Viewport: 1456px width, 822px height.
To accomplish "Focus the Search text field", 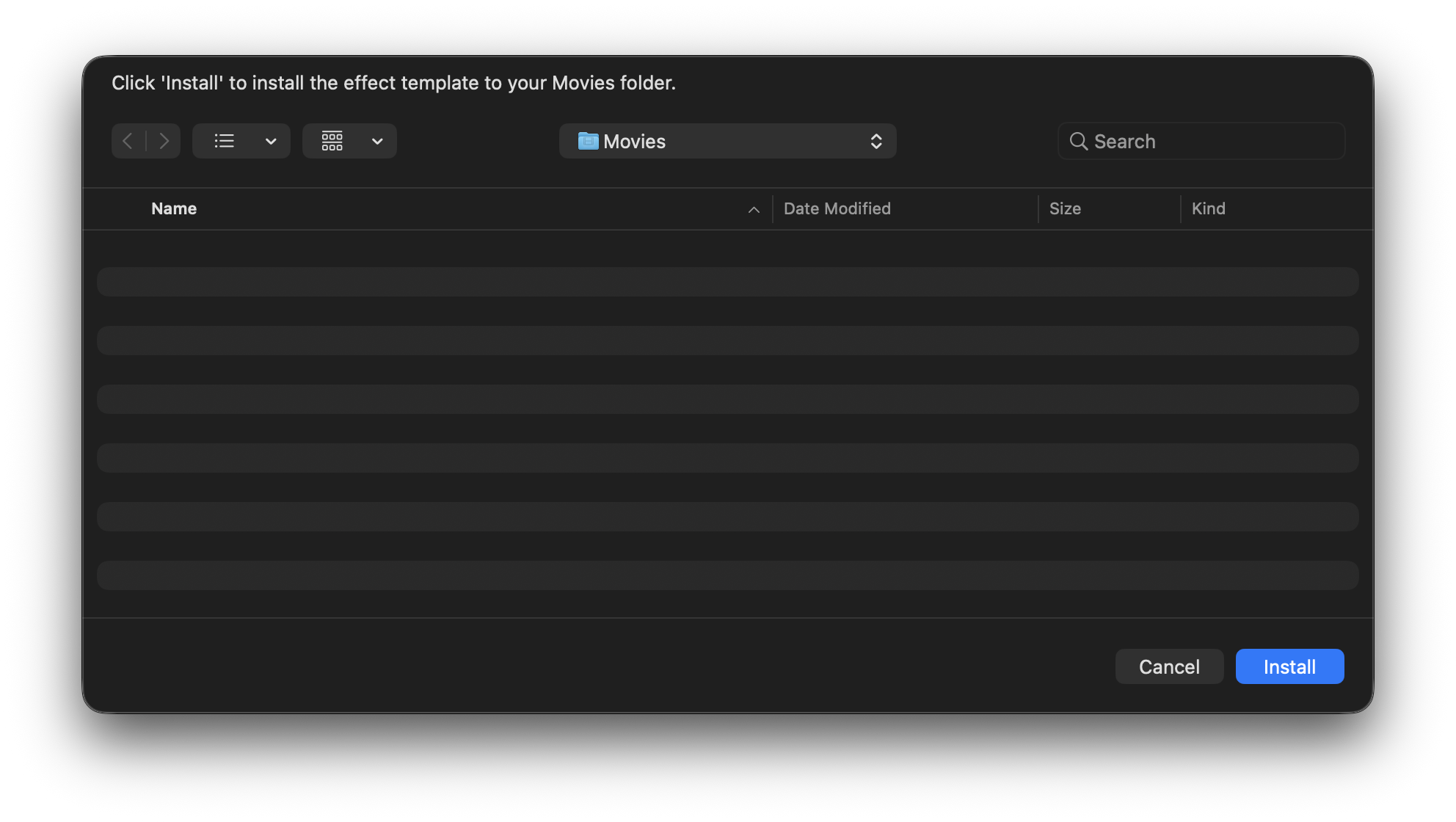I will pyautogui.click(x=1211, y=141).
